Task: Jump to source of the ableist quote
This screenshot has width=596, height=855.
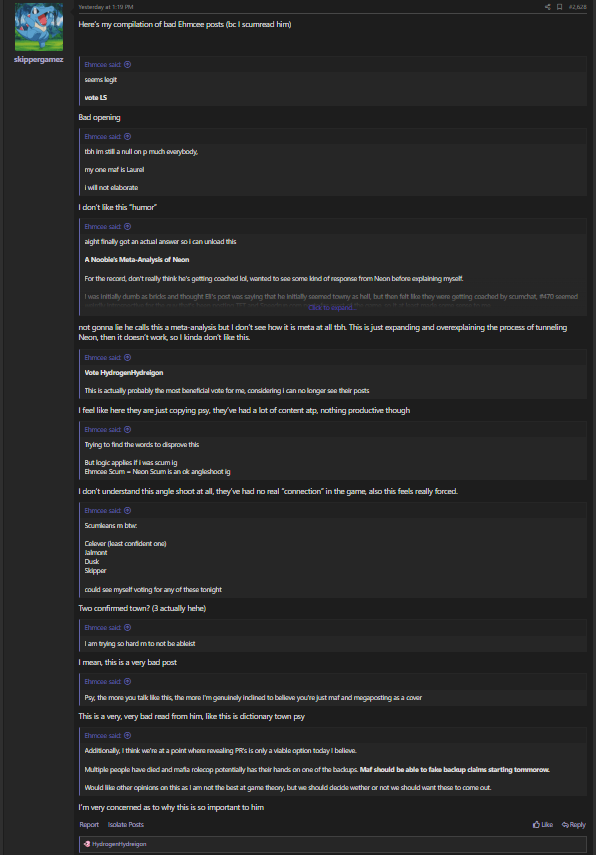Action: (127, 627)
